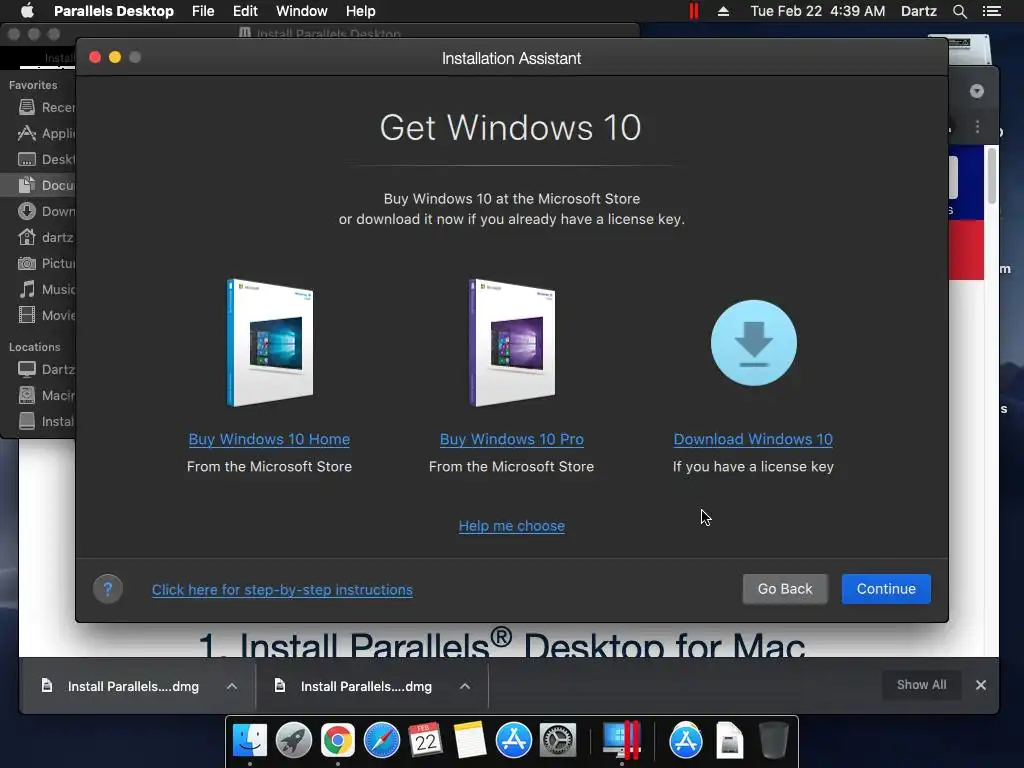The height and width of the screenshot is (768, 1024).
Task: Open Finder from the Dock
Action: point(249,741)
